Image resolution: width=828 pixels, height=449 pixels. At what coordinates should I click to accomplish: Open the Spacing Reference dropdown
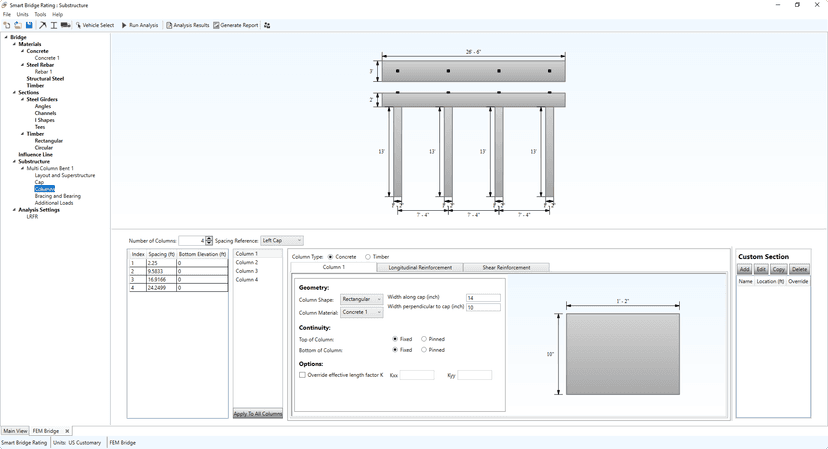click(x=281, y=241)
